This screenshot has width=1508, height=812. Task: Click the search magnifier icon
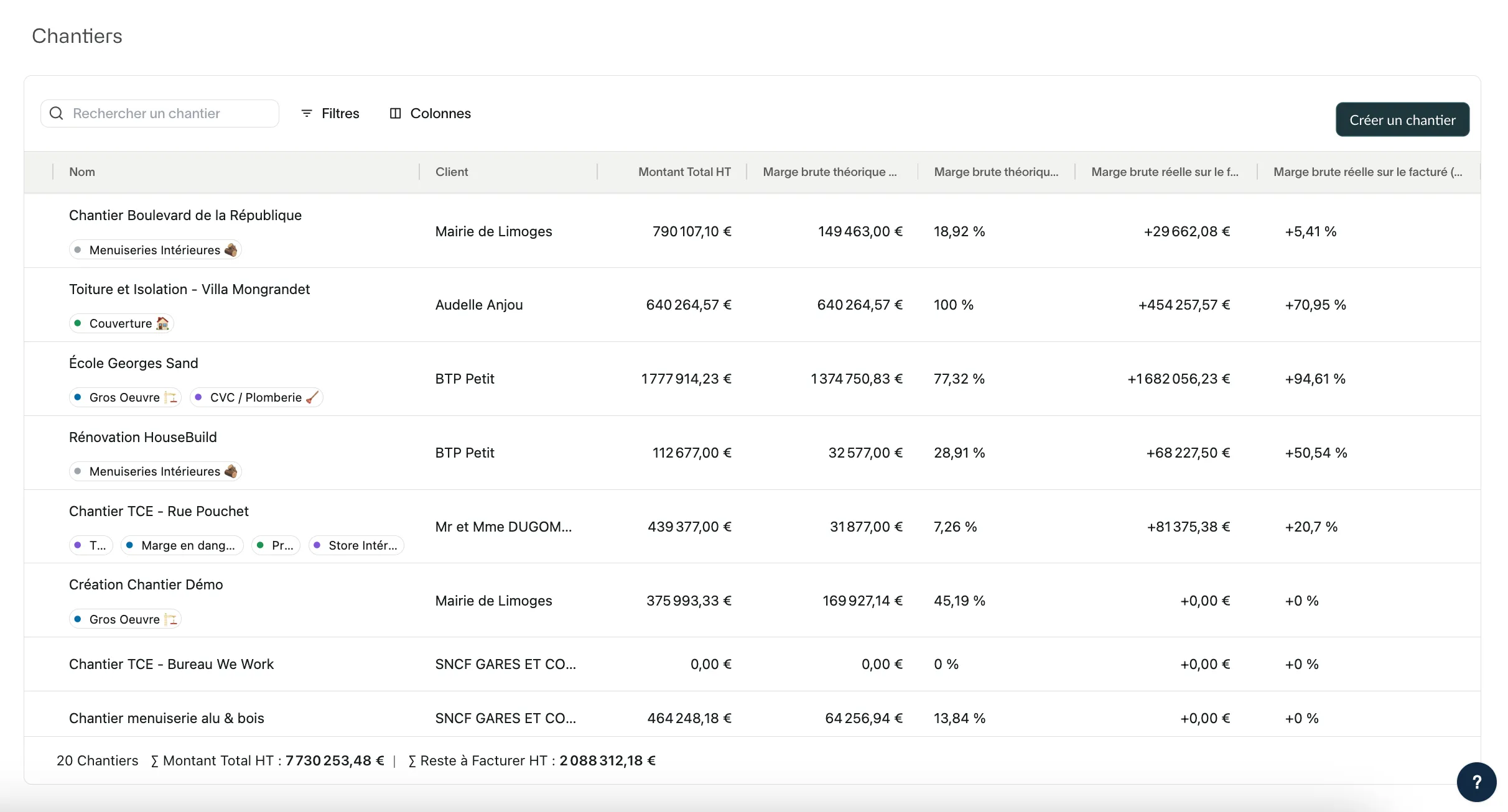coord(56,113)
